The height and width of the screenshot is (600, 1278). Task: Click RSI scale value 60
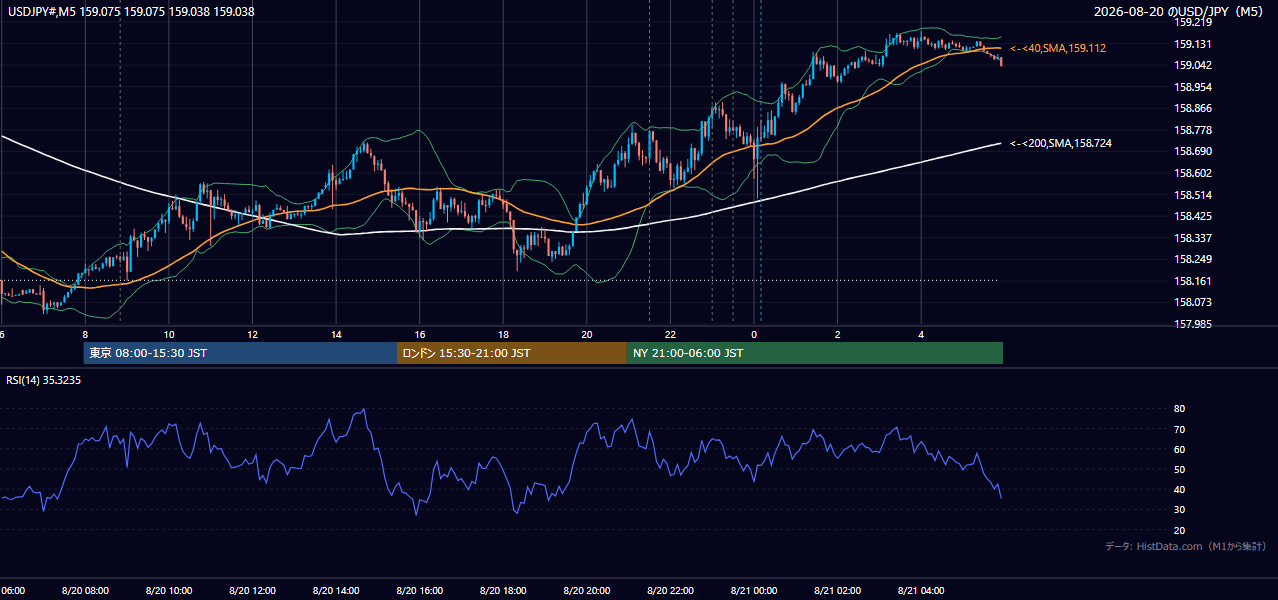[x=1180, y=449]
